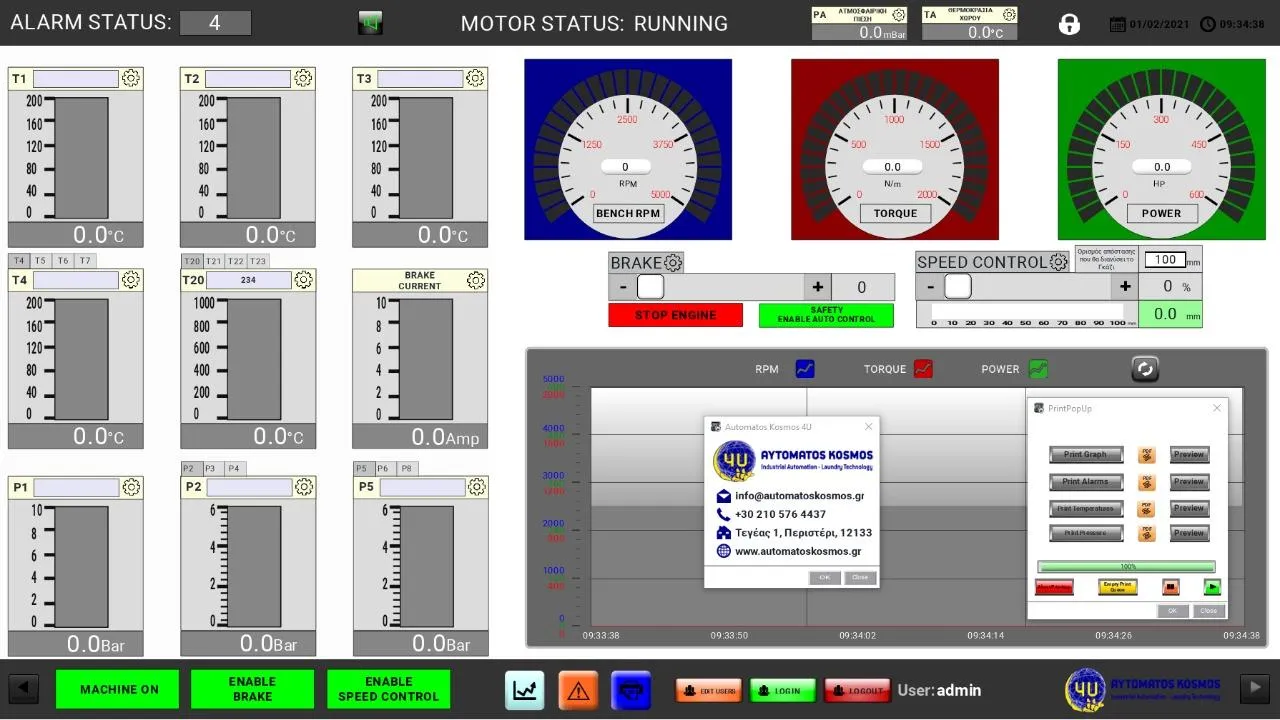Open the alarm warning triangle icon
1280x720 pixels.
[577, 690]
